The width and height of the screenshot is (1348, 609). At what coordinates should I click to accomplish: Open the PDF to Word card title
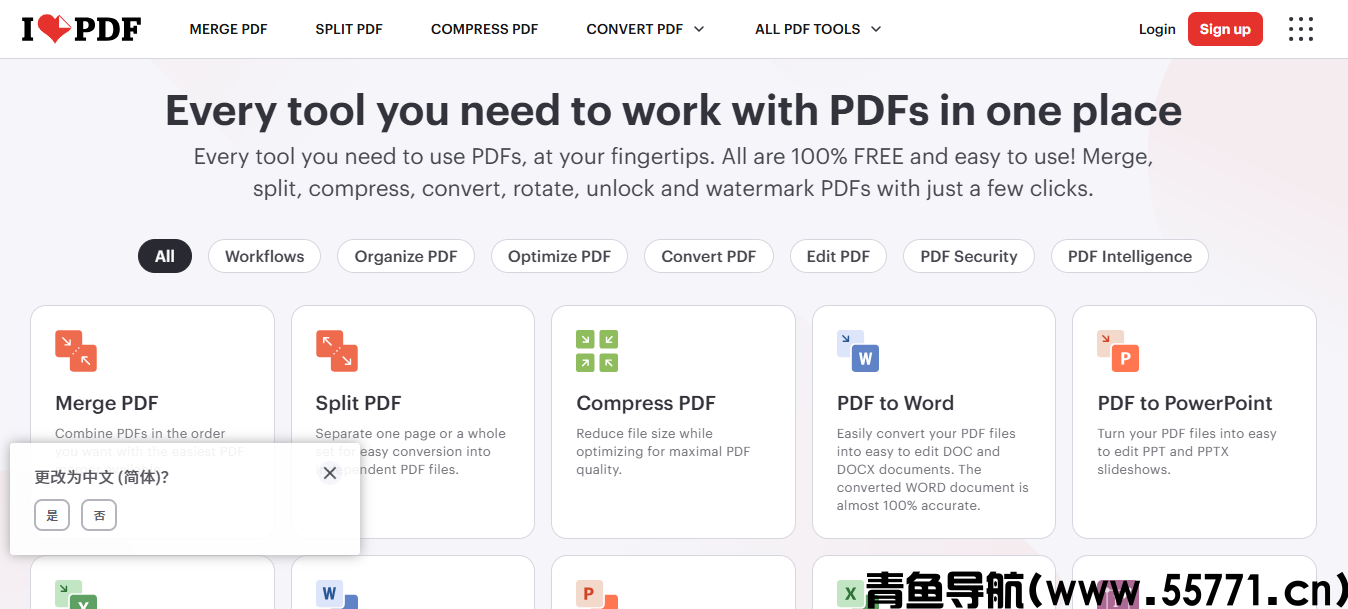point(895,403)
